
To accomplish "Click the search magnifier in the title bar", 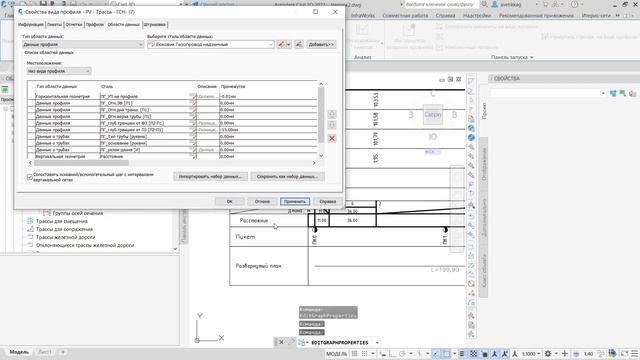I will [484, 4].
